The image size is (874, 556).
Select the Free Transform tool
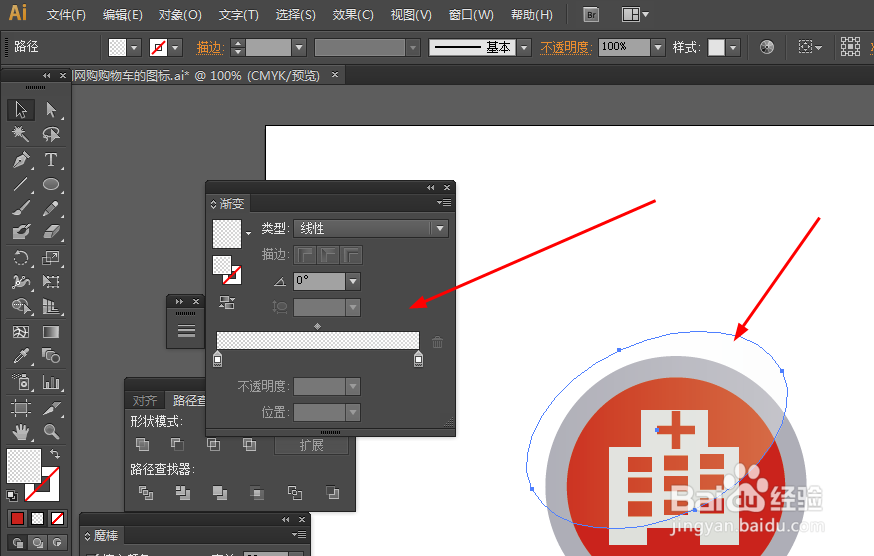51,282
